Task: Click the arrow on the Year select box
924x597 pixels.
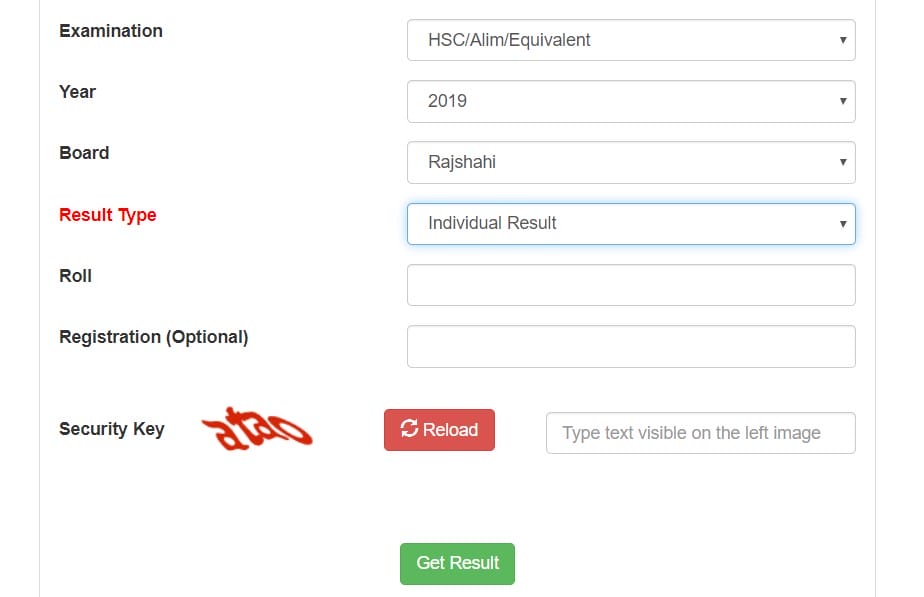Action: [x=843, y=101]
